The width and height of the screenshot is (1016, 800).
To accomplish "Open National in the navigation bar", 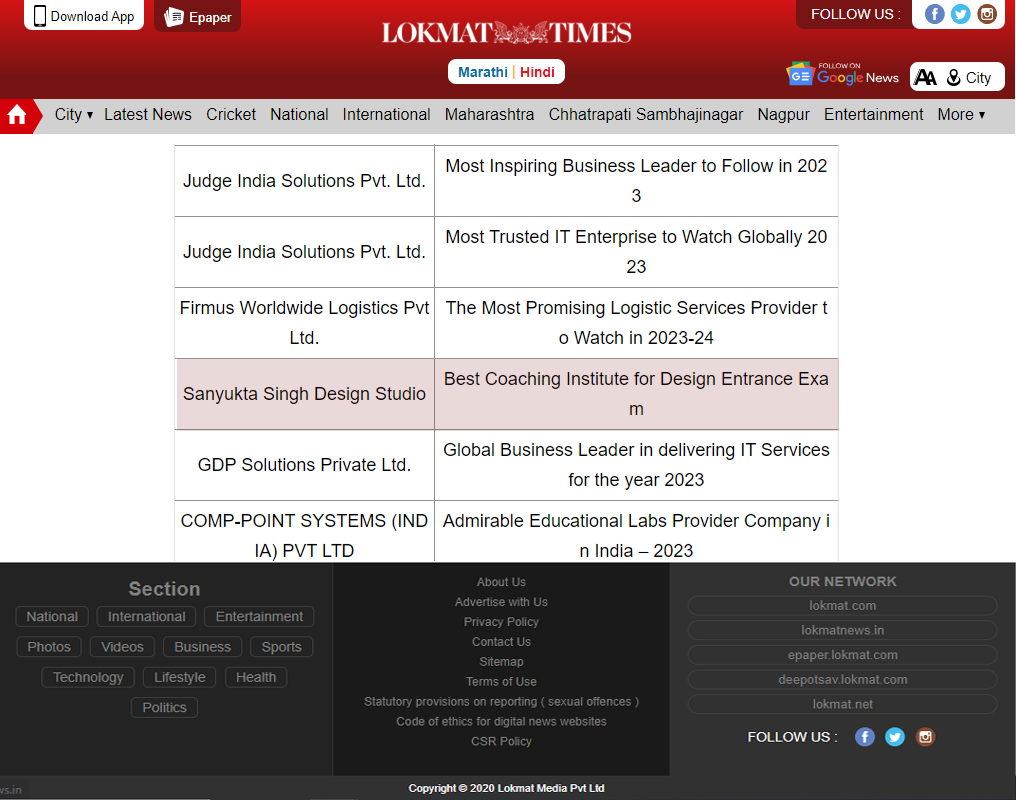I will click(299, 115).
